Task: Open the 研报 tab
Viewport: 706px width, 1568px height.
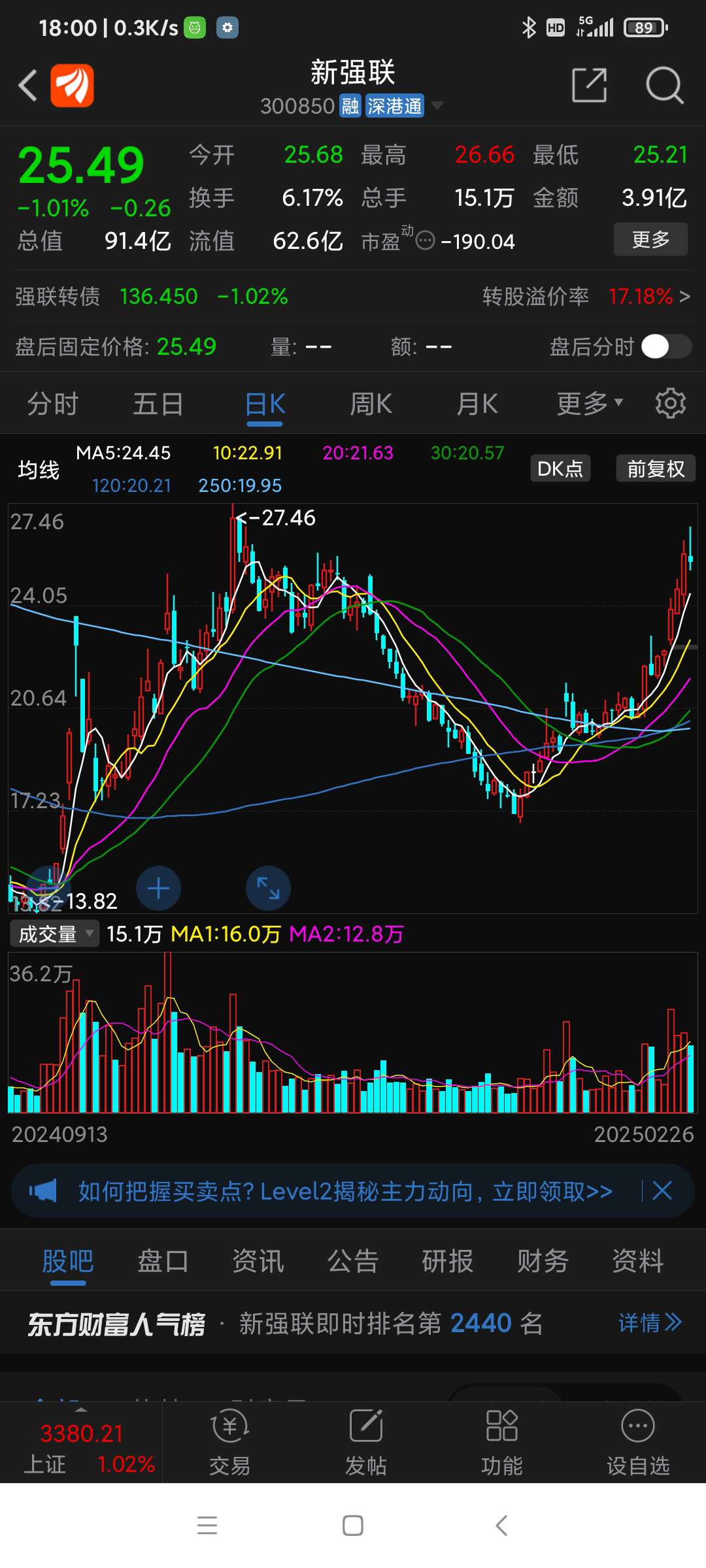Action: point(448,1261)
